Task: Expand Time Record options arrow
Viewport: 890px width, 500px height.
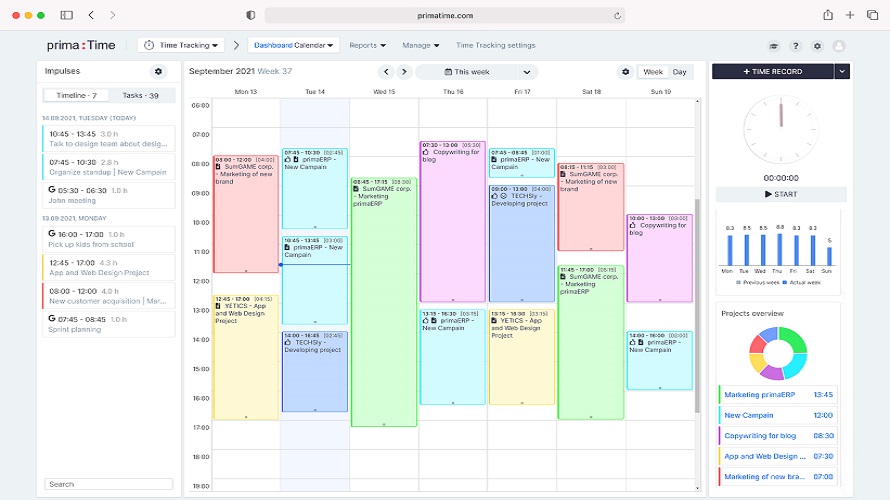Action: click(x=842, y=72)
